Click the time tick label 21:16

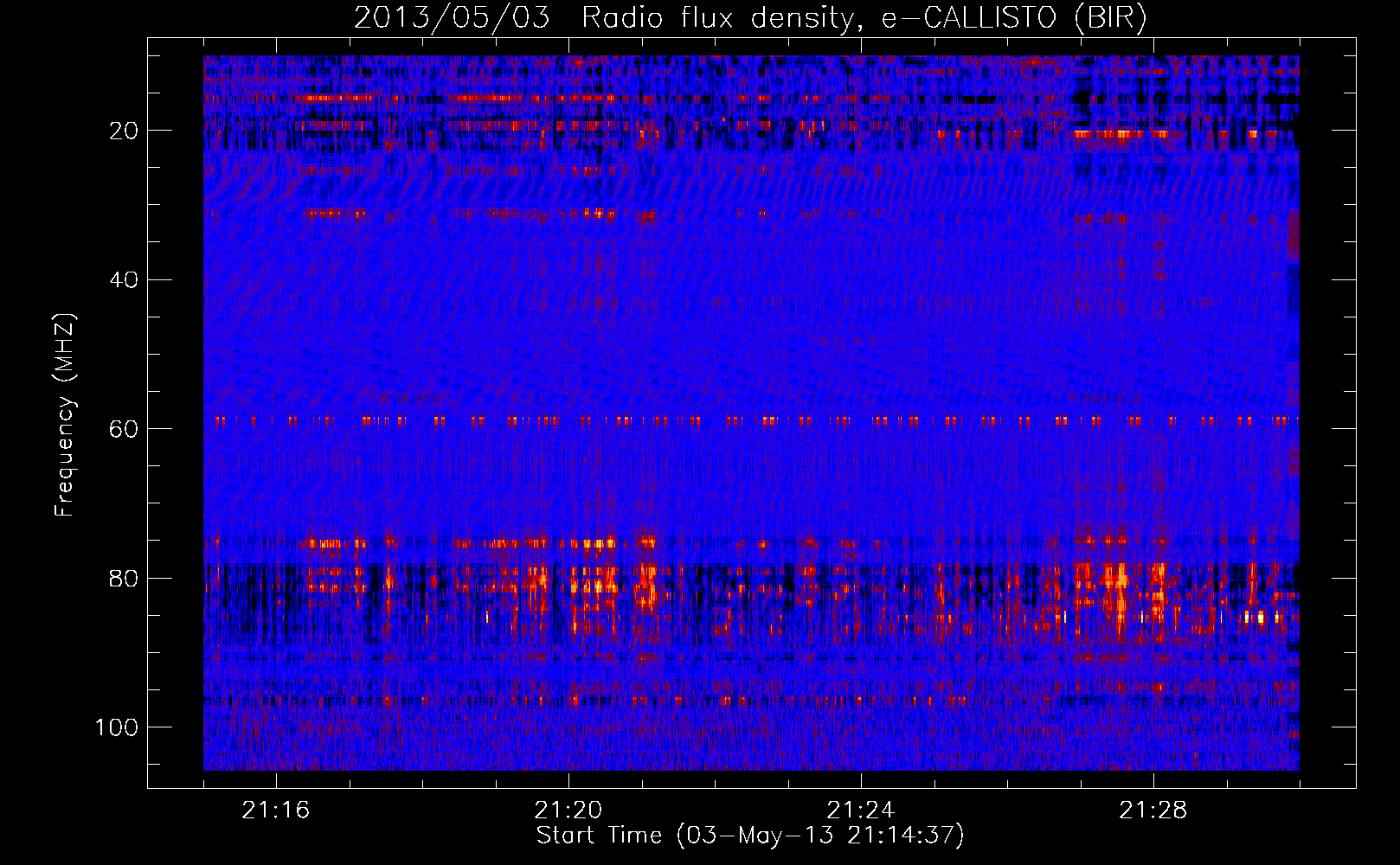point(276,811)
